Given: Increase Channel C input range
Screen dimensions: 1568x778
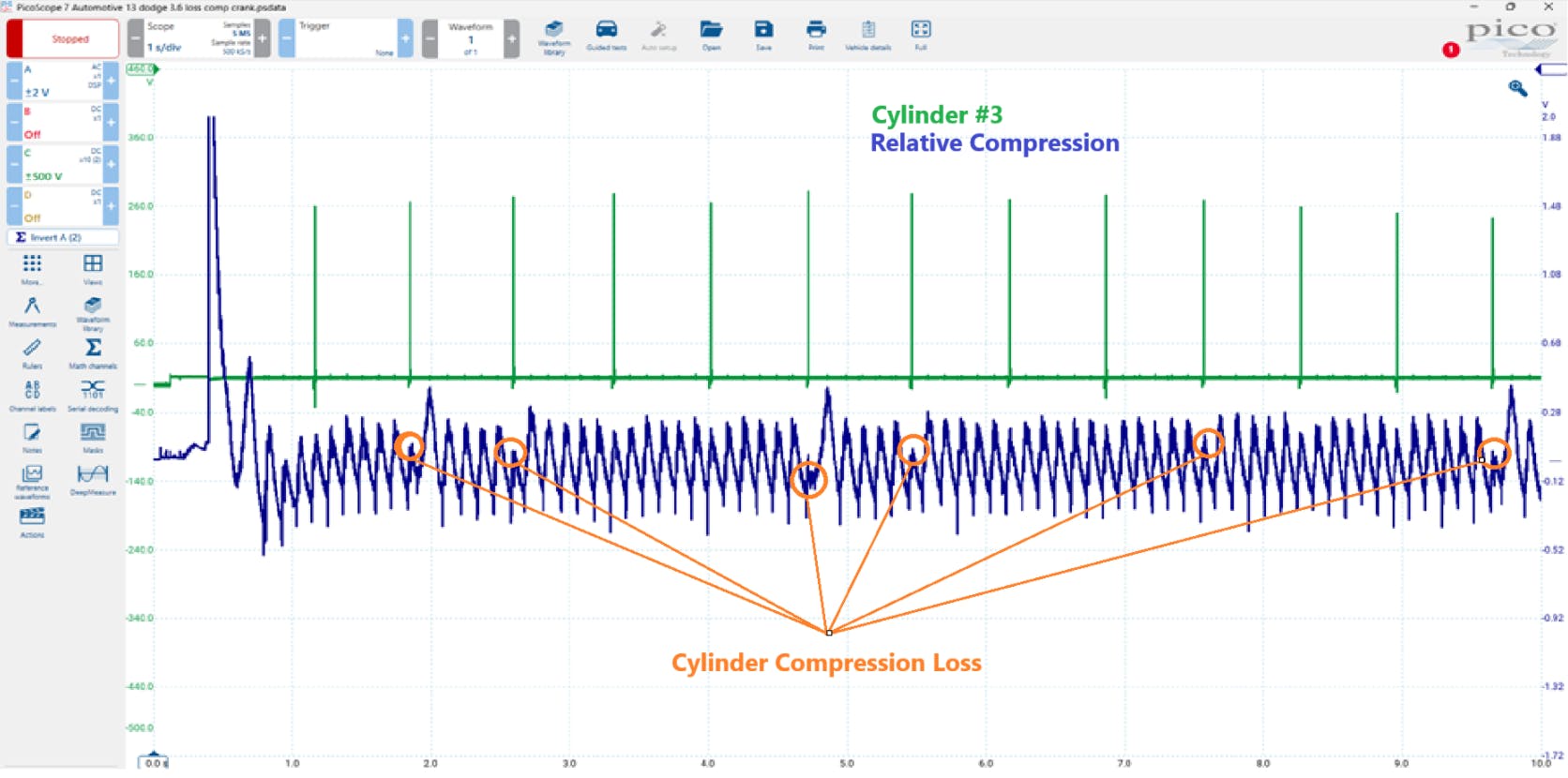Looking at the screenshot, I should (x=111, y=164).
